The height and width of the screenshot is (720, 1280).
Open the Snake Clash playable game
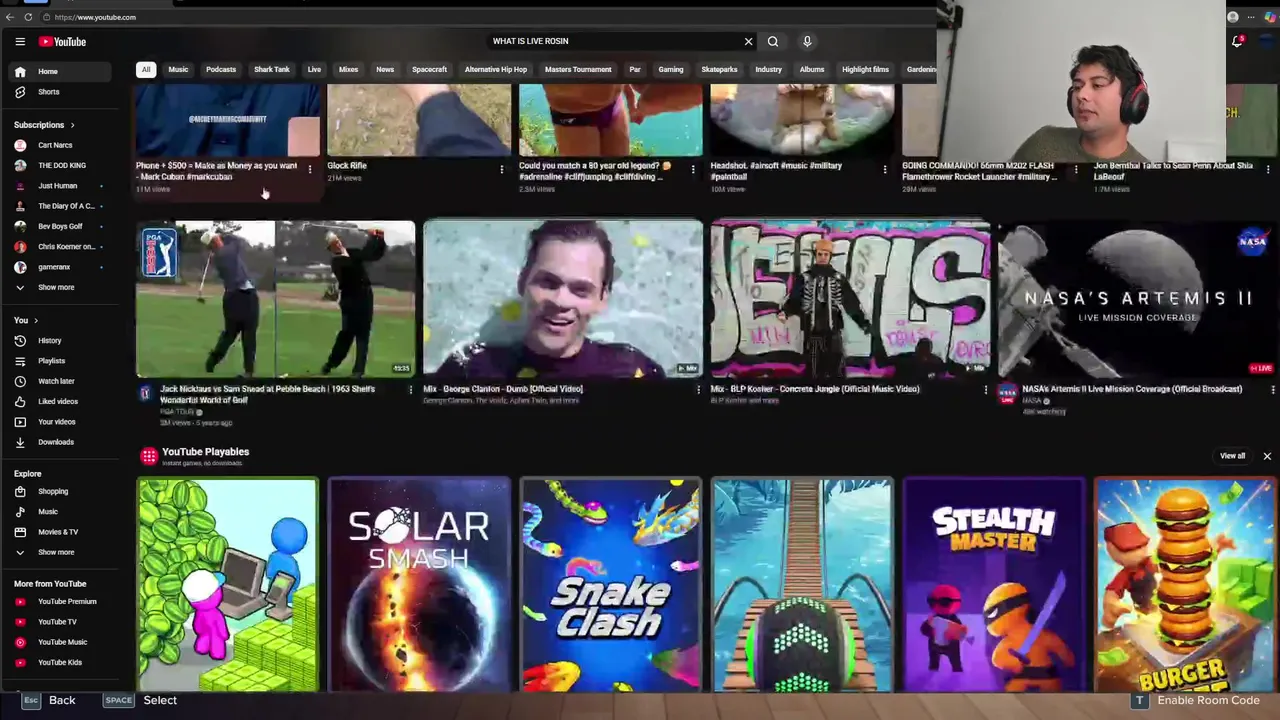[x=611, y=585]
